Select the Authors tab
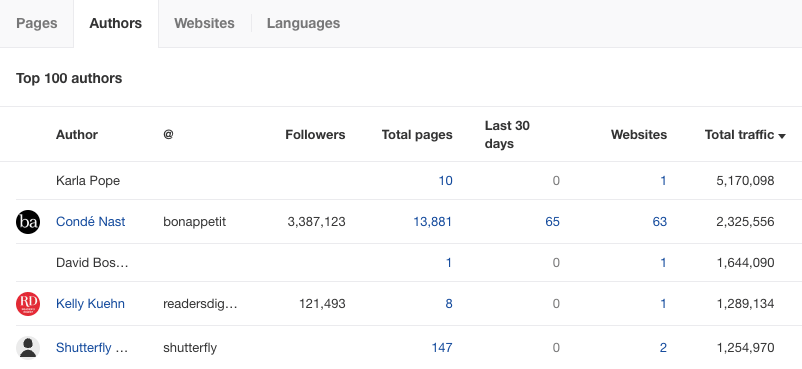 (116, 24)
